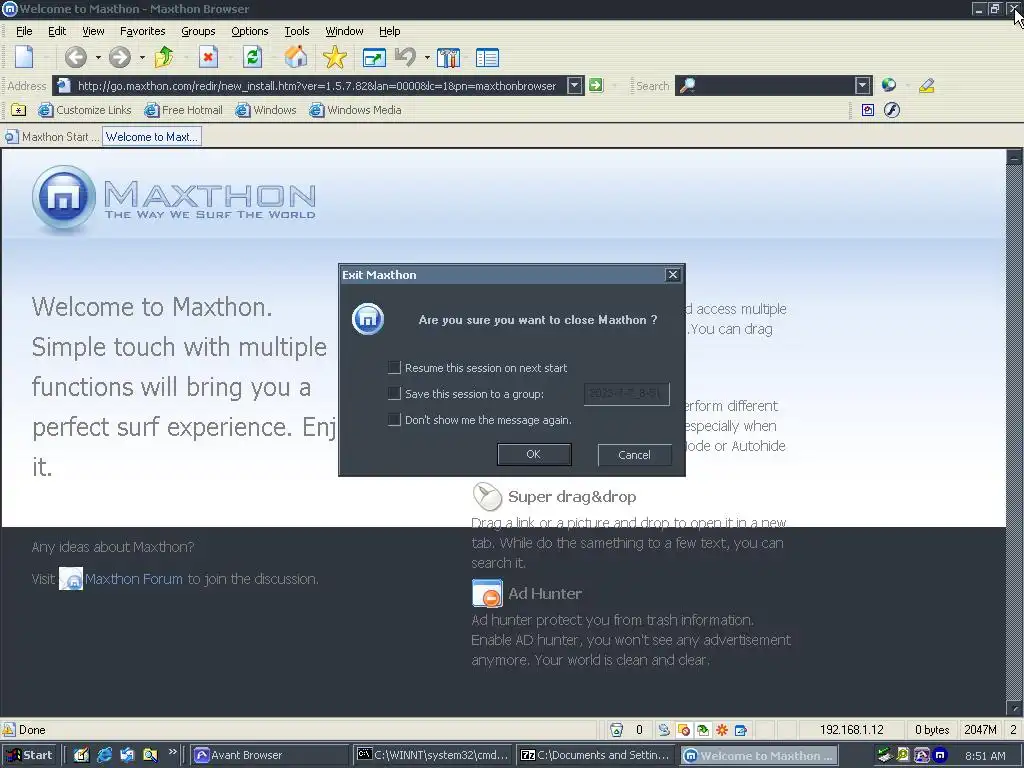Click the popup blocker icon in the status bar
1024x768 pixels.
684,729
